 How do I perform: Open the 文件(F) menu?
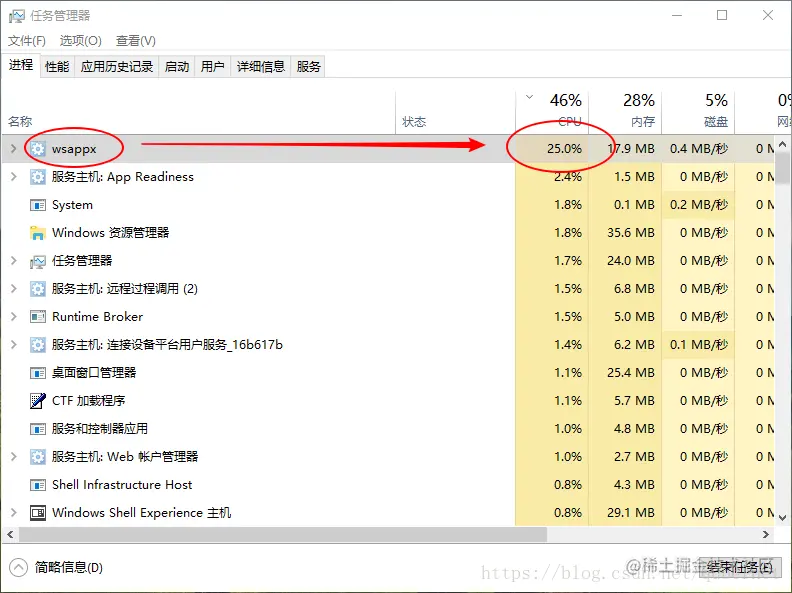27,40
